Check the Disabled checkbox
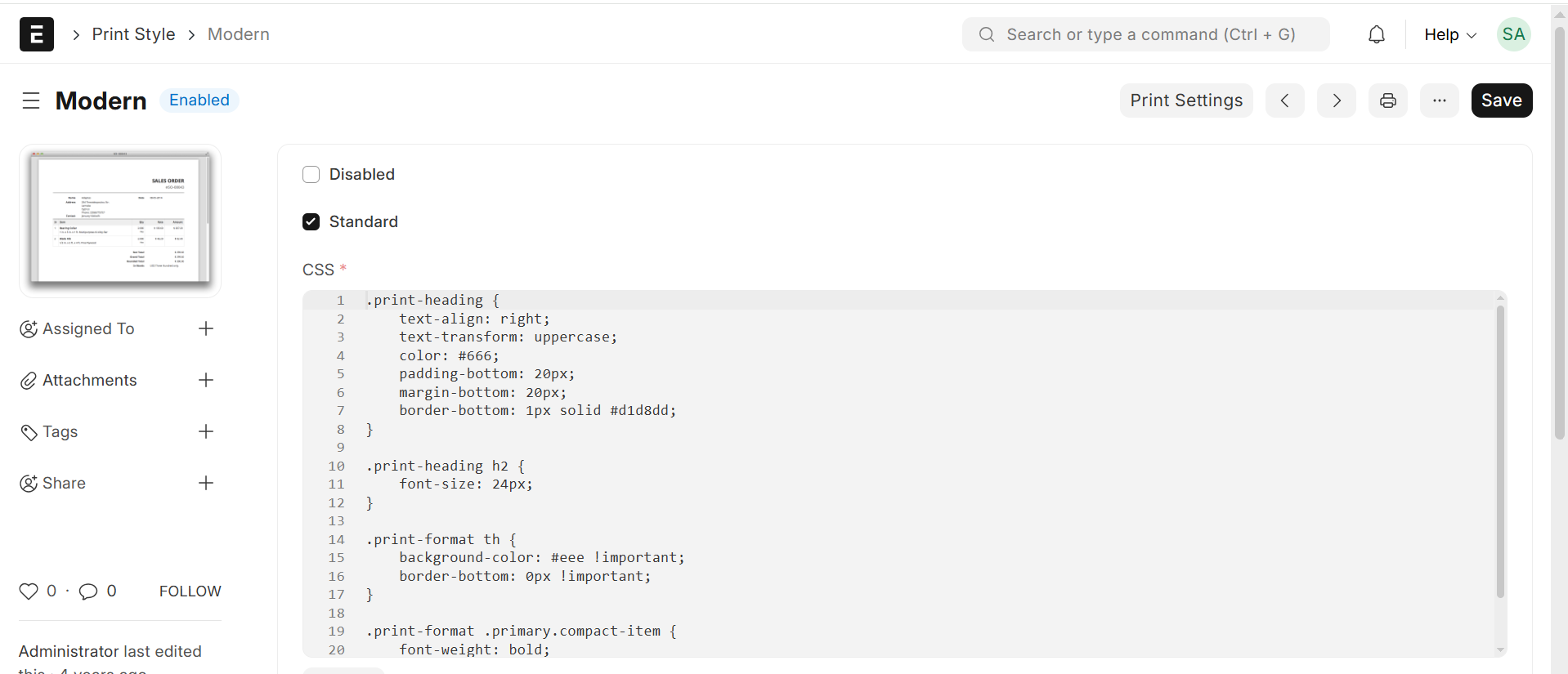 (x=311, y=174)
